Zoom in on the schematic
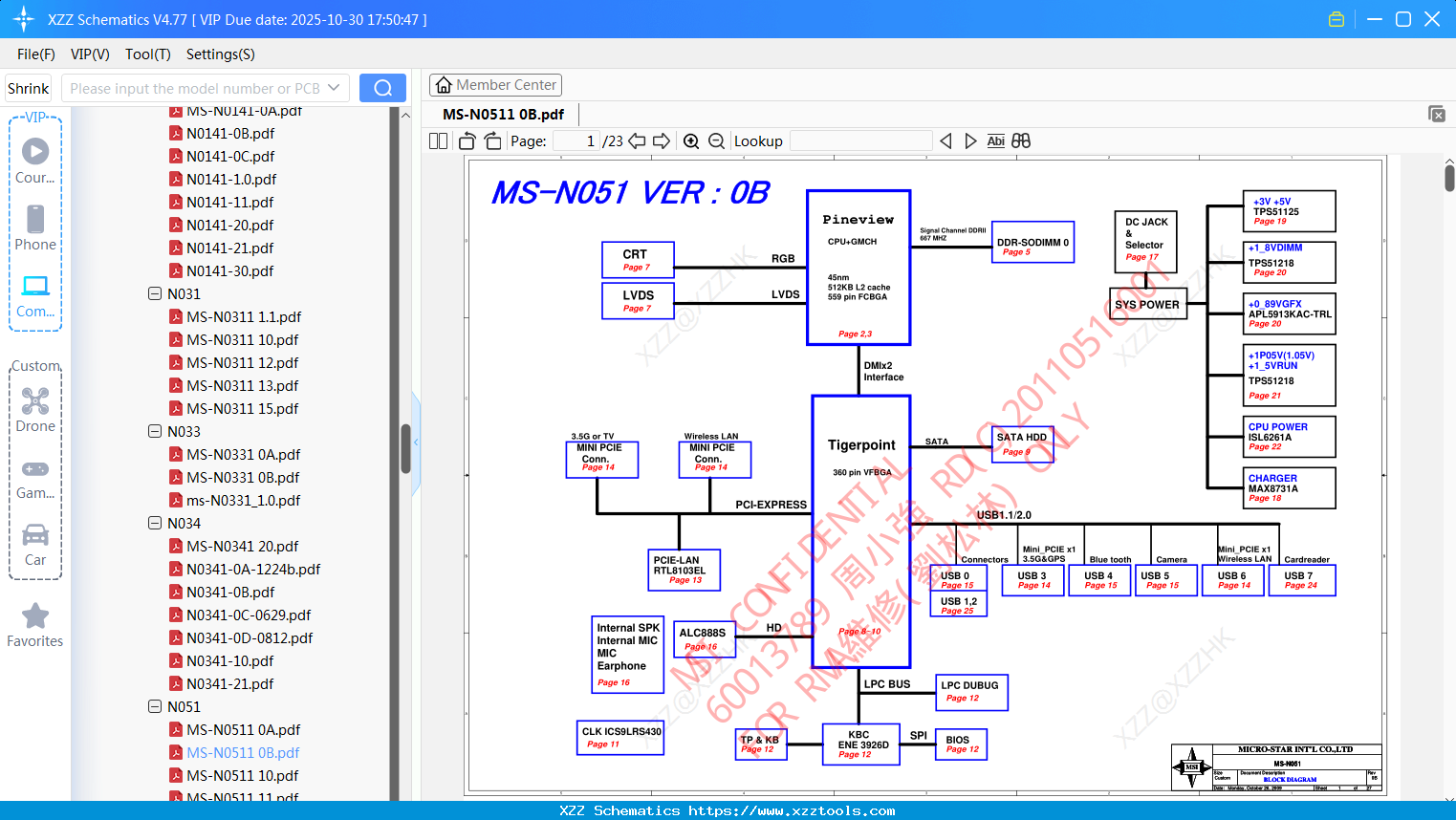This screenshot has height=820, width=1456. (x=691, y=141)
